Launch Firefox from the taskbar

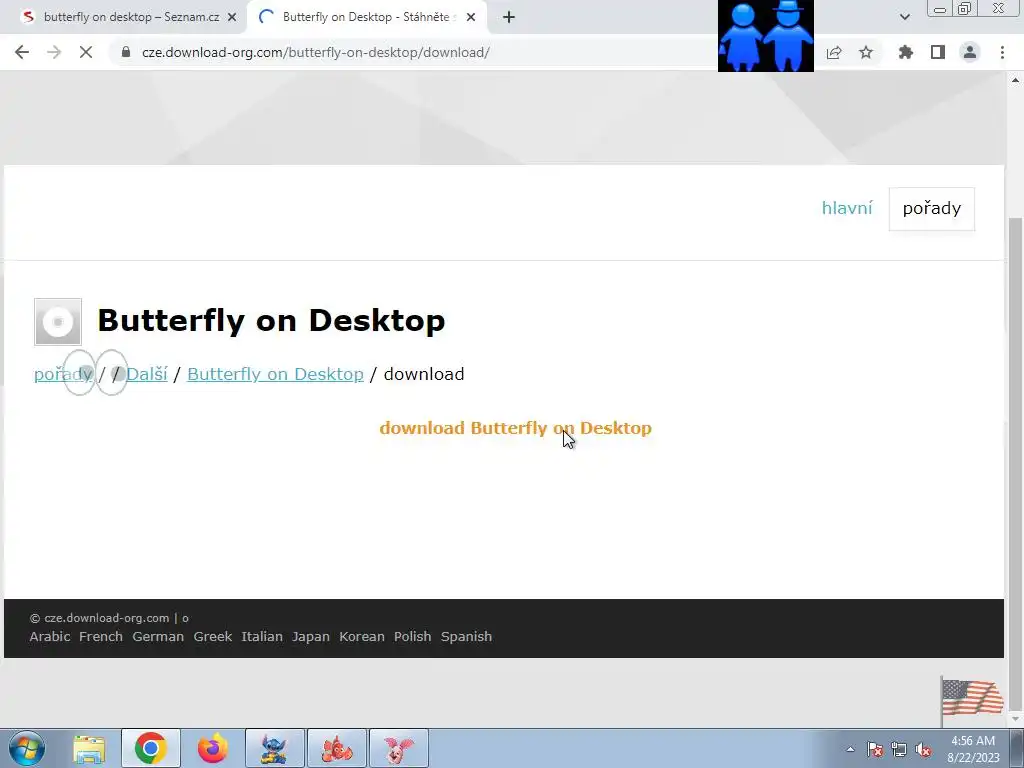212,748
